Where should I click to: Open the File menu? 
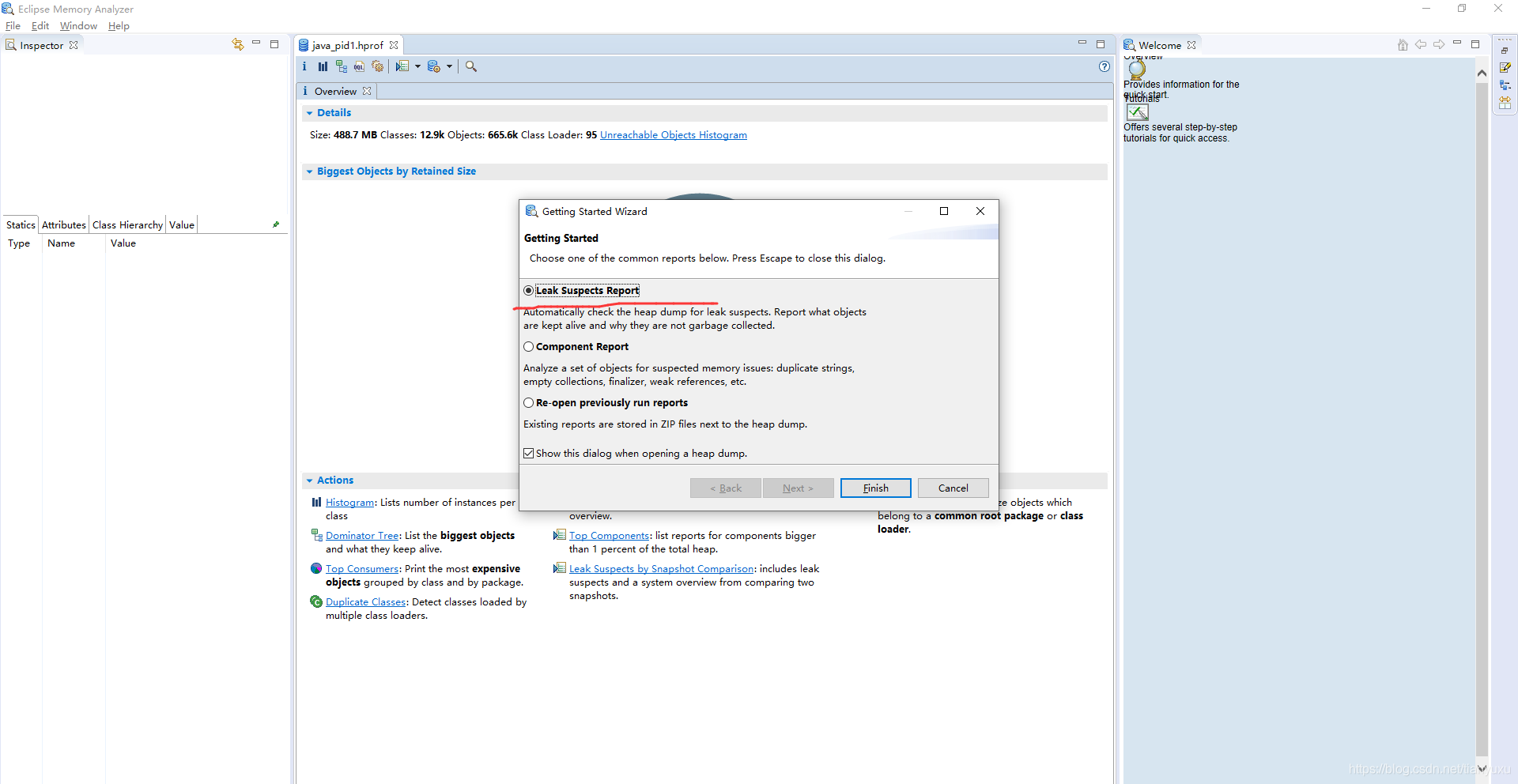click(x=13, y=26)
